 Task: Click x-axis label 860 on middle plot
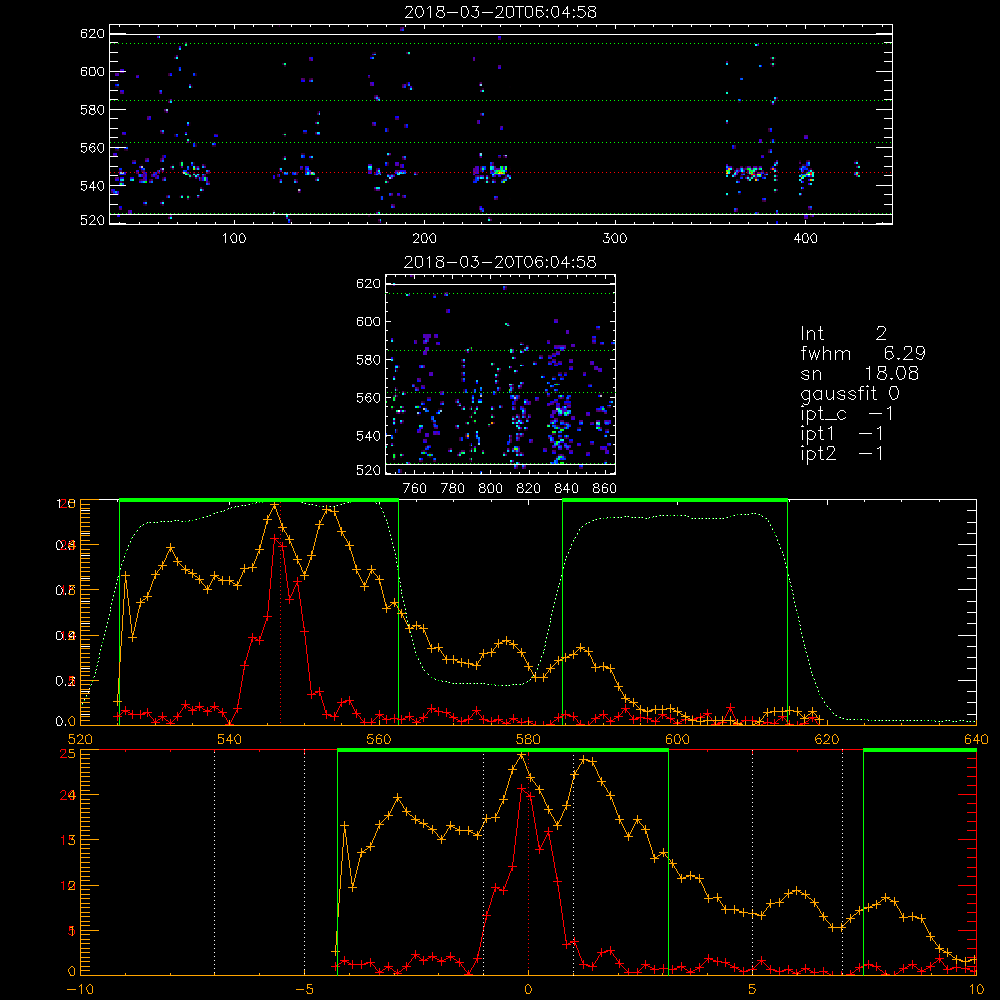605,489
